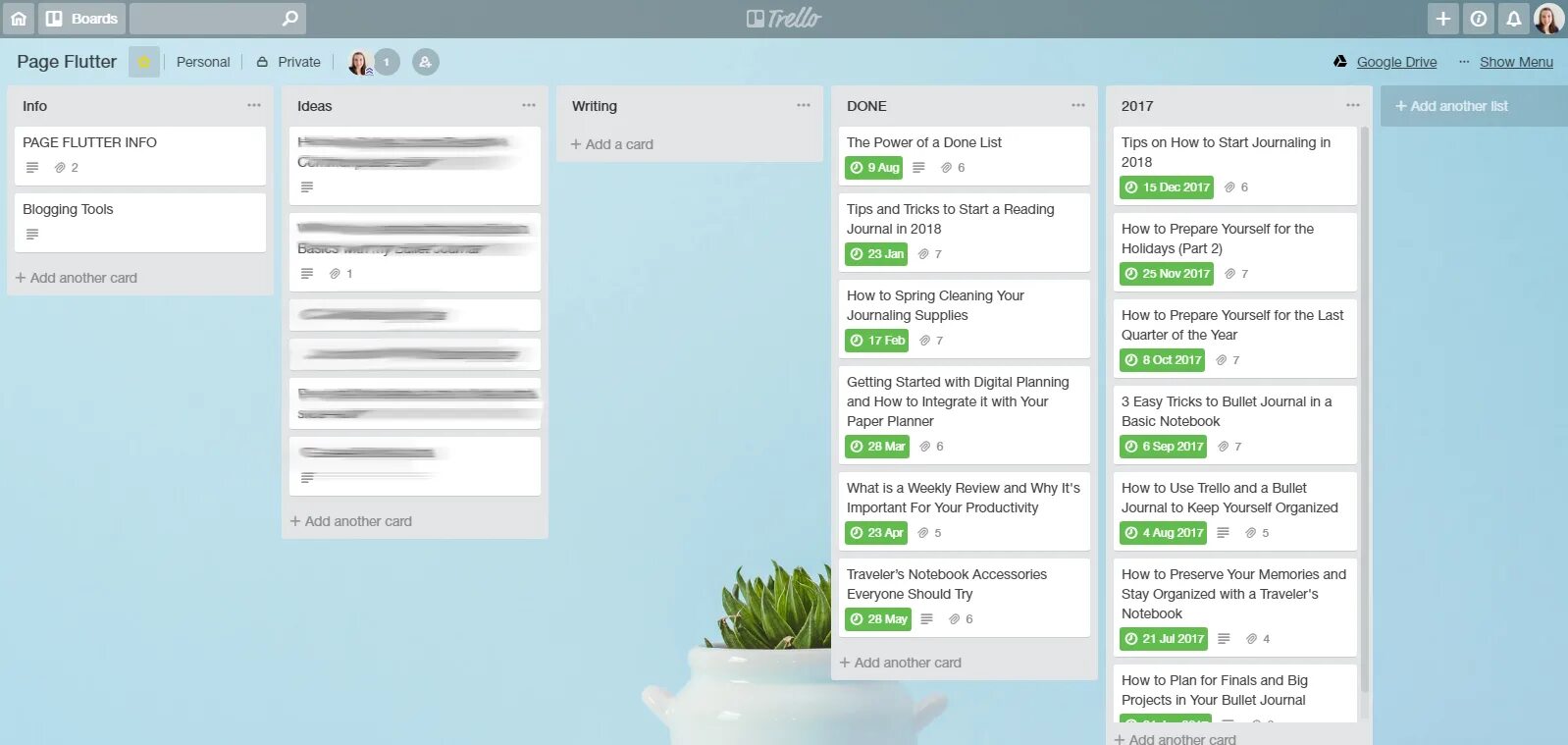Image resolution: width=1568 pixels, height=745 pixels.
Task: Click Show Menu link
Action: 1516,62
